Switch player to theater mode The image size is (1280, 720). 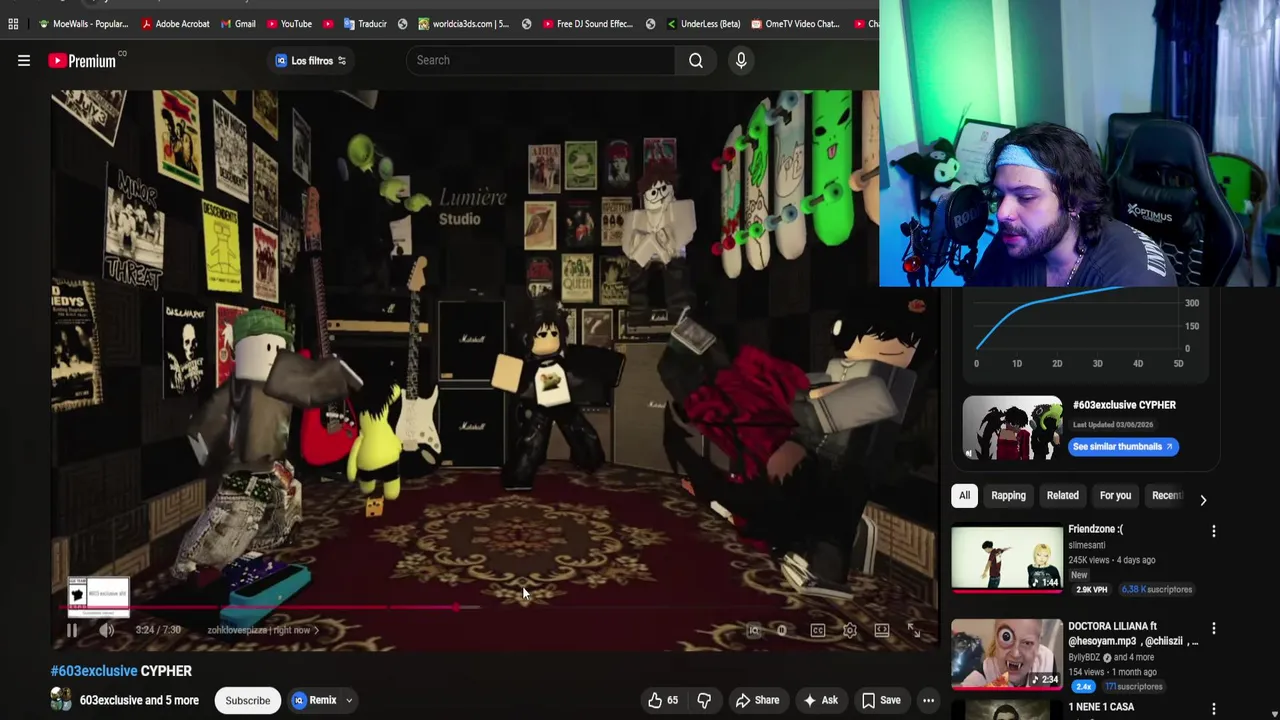point(882,630)
